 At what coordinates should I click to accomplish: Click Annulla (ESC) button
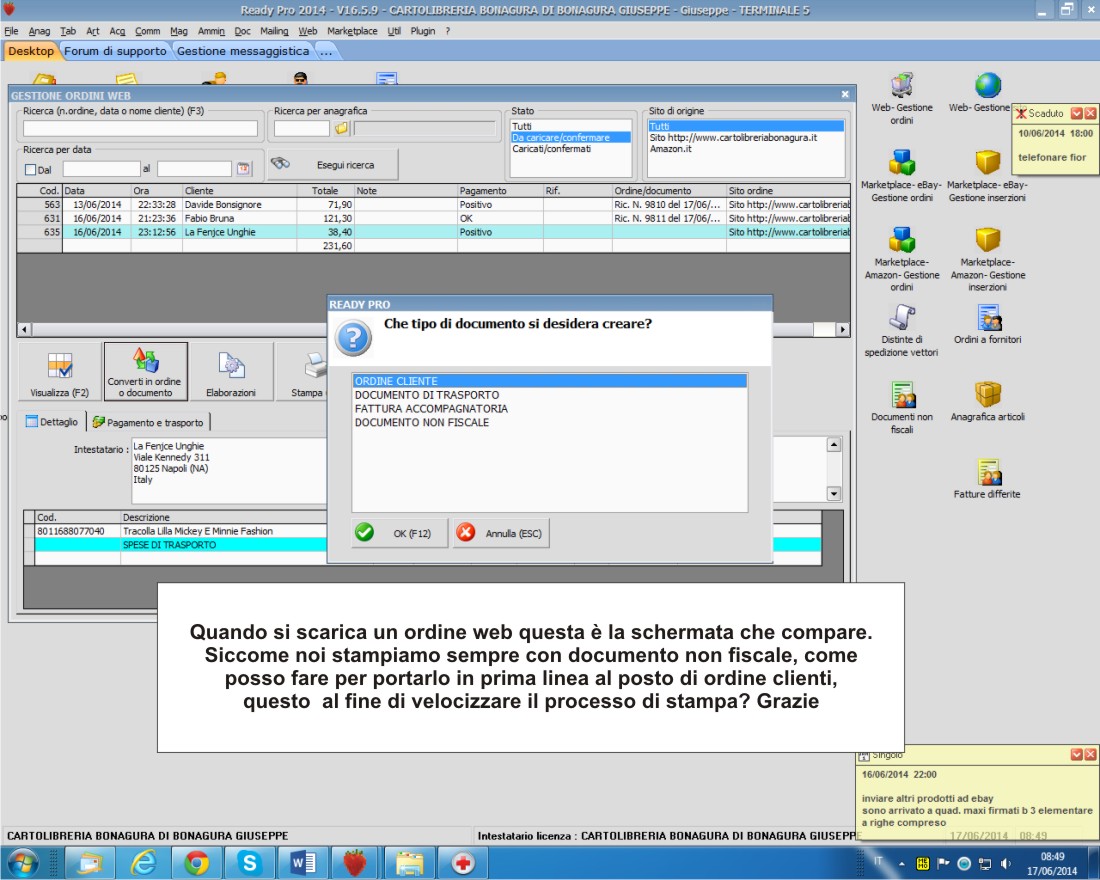point(501,533)
